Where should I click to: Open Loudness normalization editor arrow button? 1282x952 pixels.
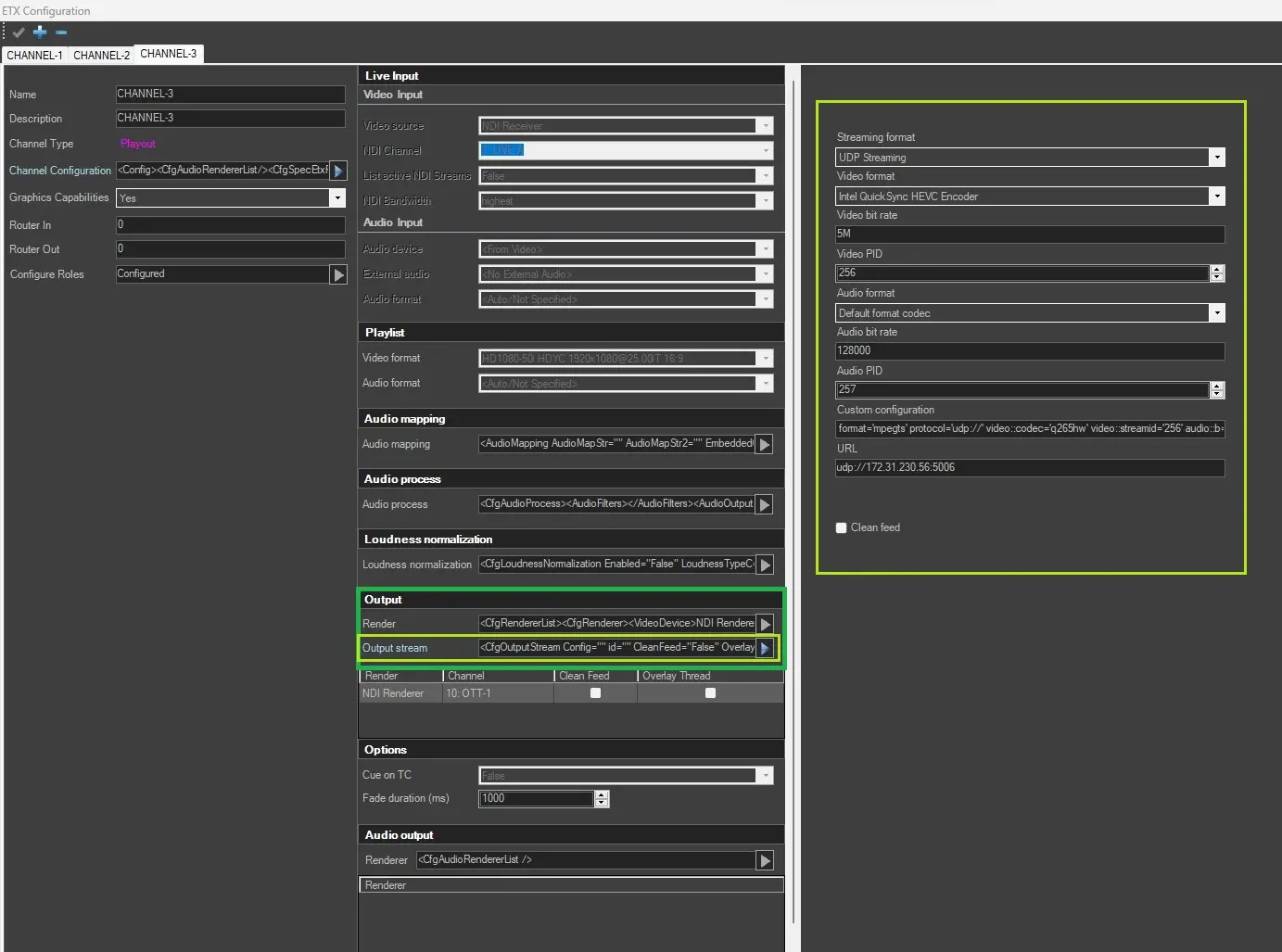click(x=765, y=565)
